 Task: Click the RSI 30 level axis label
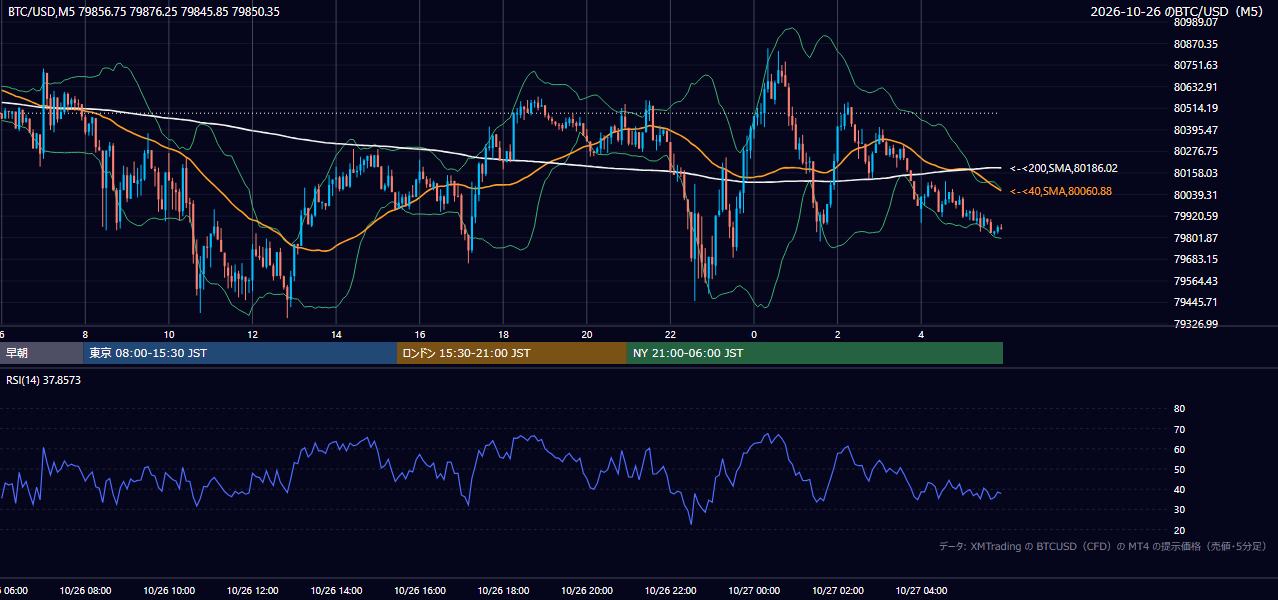(1179, 510)
